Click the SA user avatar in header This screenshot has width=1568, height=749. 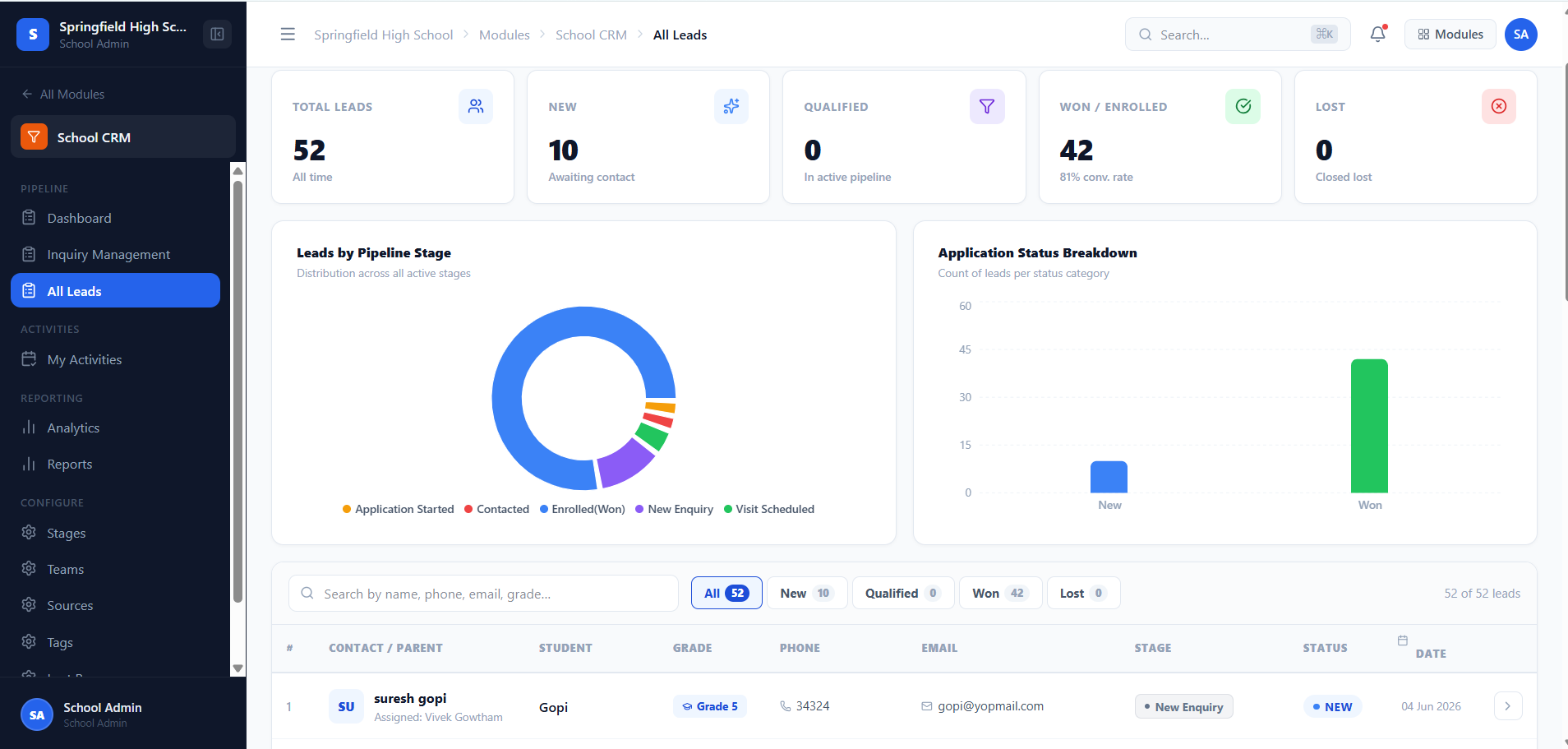click(1520, 35)
